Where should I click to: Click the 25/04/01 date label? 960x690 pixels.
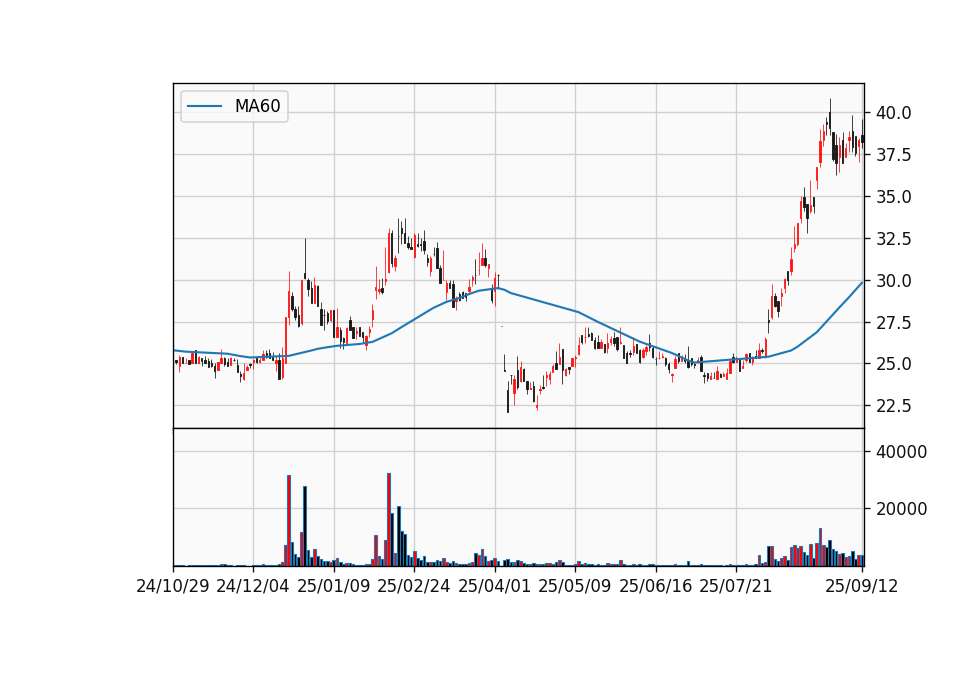[495, 586]
